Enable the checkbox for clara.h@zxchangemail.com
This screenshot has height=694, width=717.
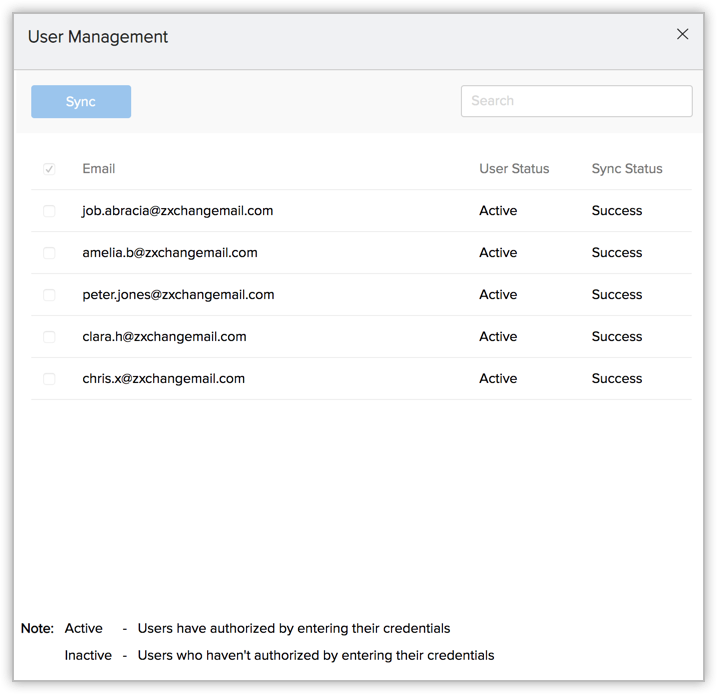[x=49, y=337]
